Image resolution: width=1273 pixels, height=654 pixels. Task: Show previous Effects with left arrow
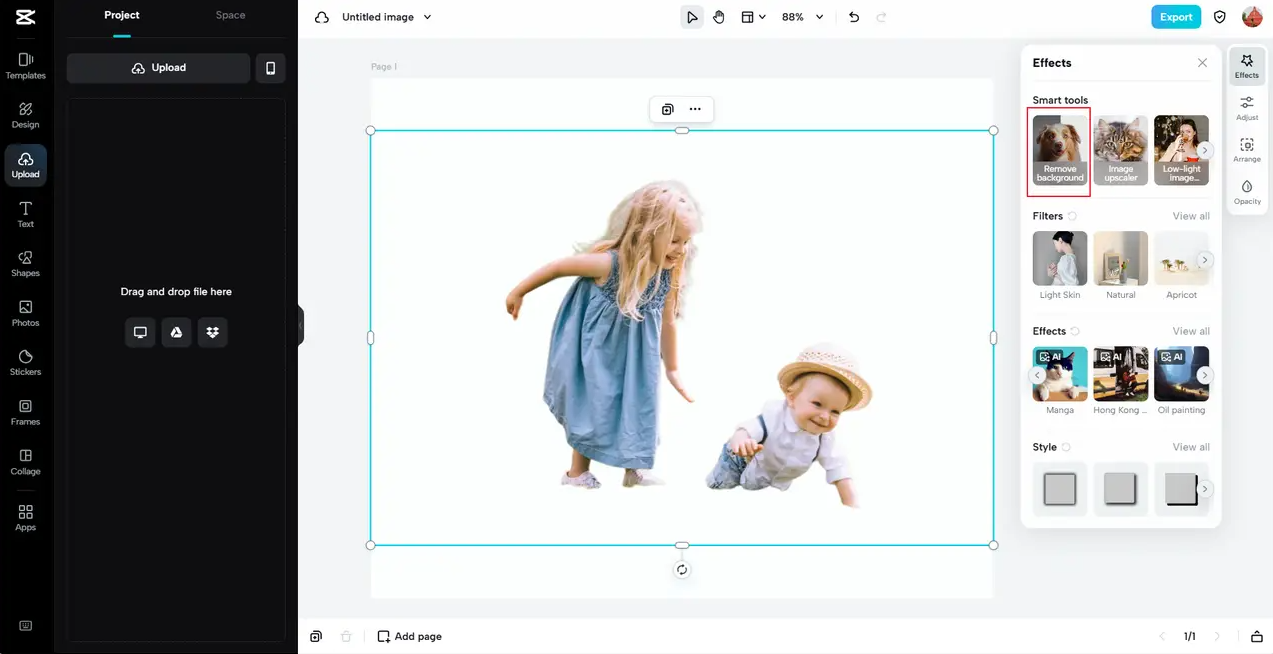pyautogui.click(x=1038, y=375)
